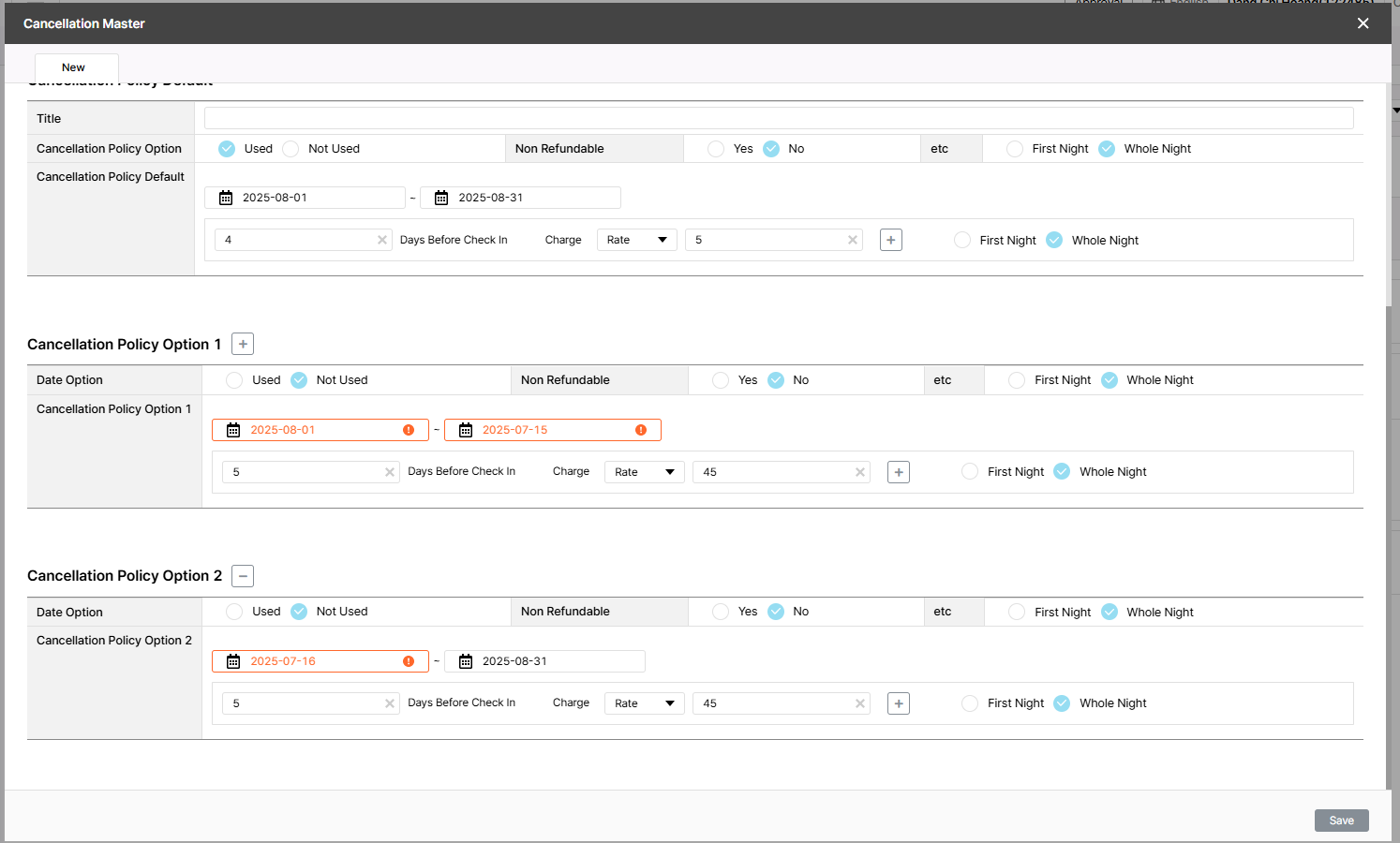This screenshot has width=1400, height=843.
Task: Click the Title input field
Action: (778, 118)
